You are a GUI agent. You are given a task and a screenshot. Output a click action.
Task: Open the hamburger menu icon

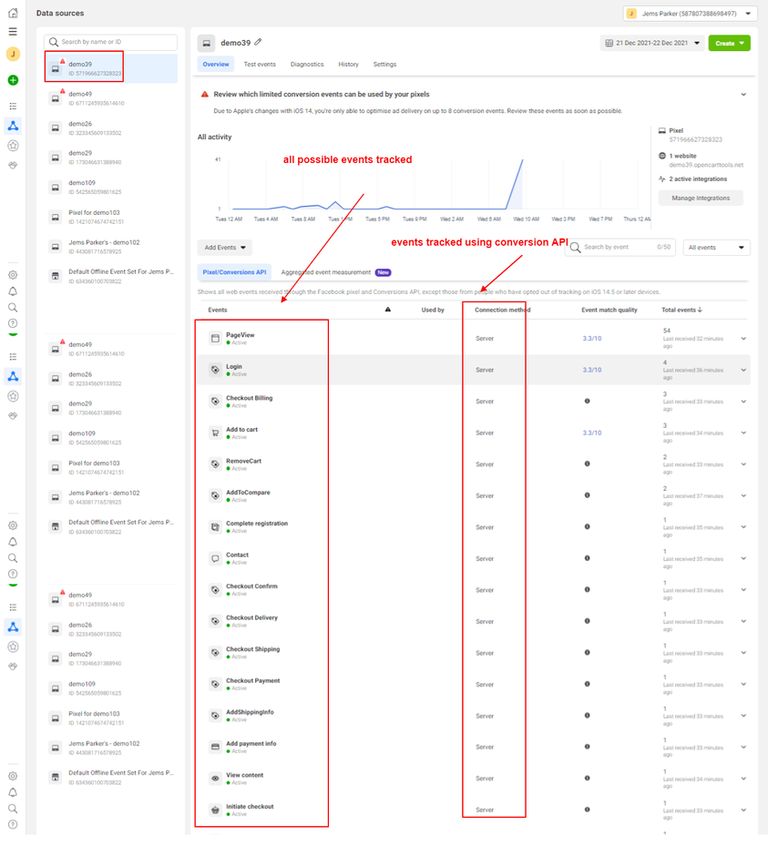click(x=13, y=31)
